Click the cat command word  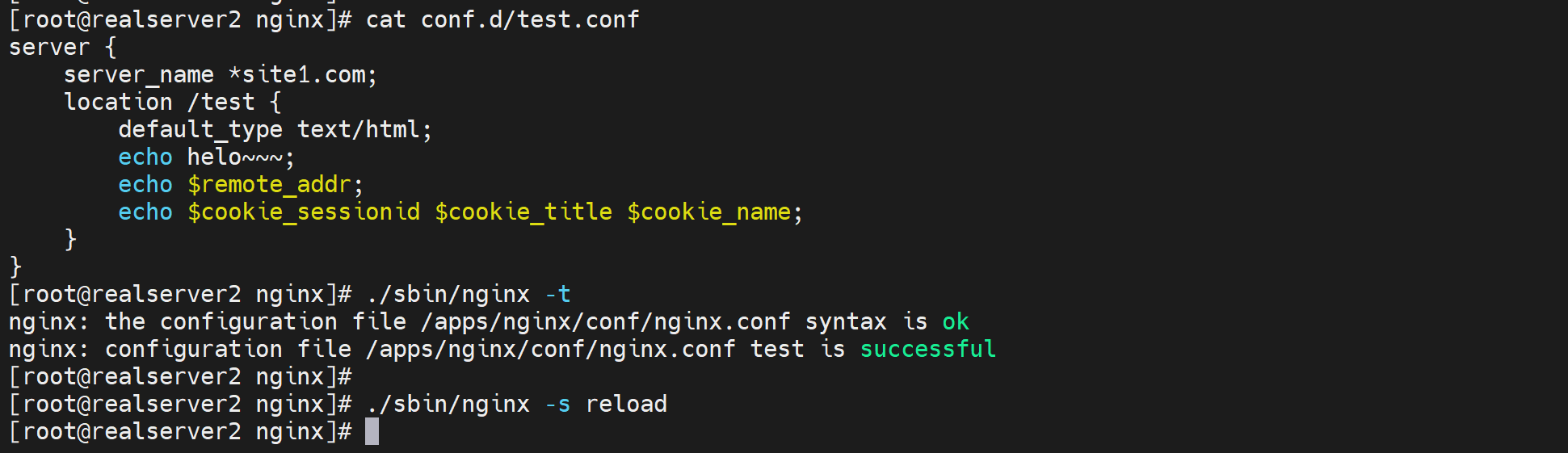(x=385, y=19)
